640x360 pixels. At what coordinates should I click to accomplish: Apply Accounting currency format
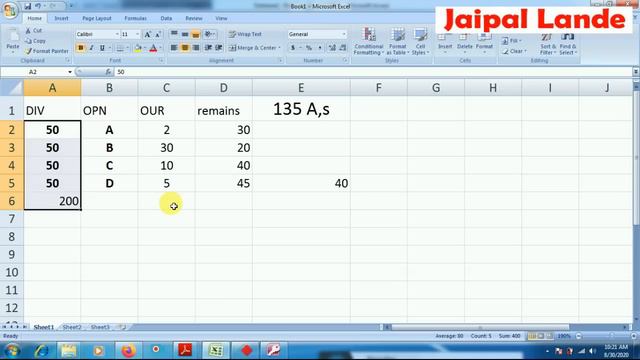(293, 48)
